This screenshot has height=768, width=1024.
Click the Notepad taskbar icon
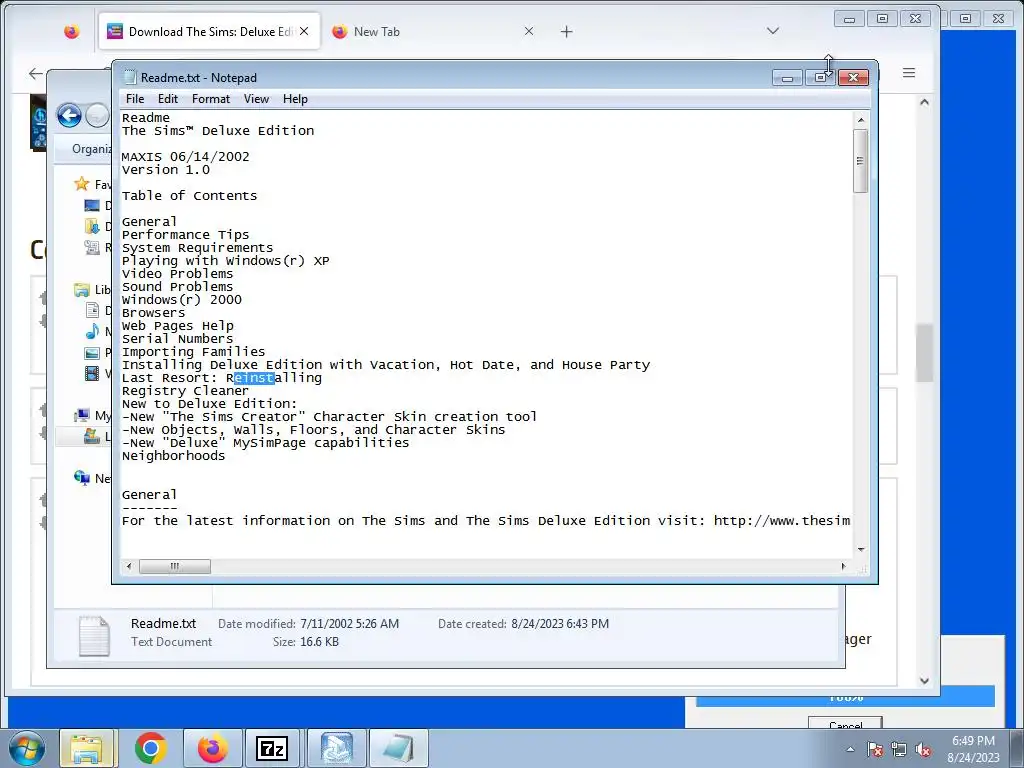pos(398,748)
